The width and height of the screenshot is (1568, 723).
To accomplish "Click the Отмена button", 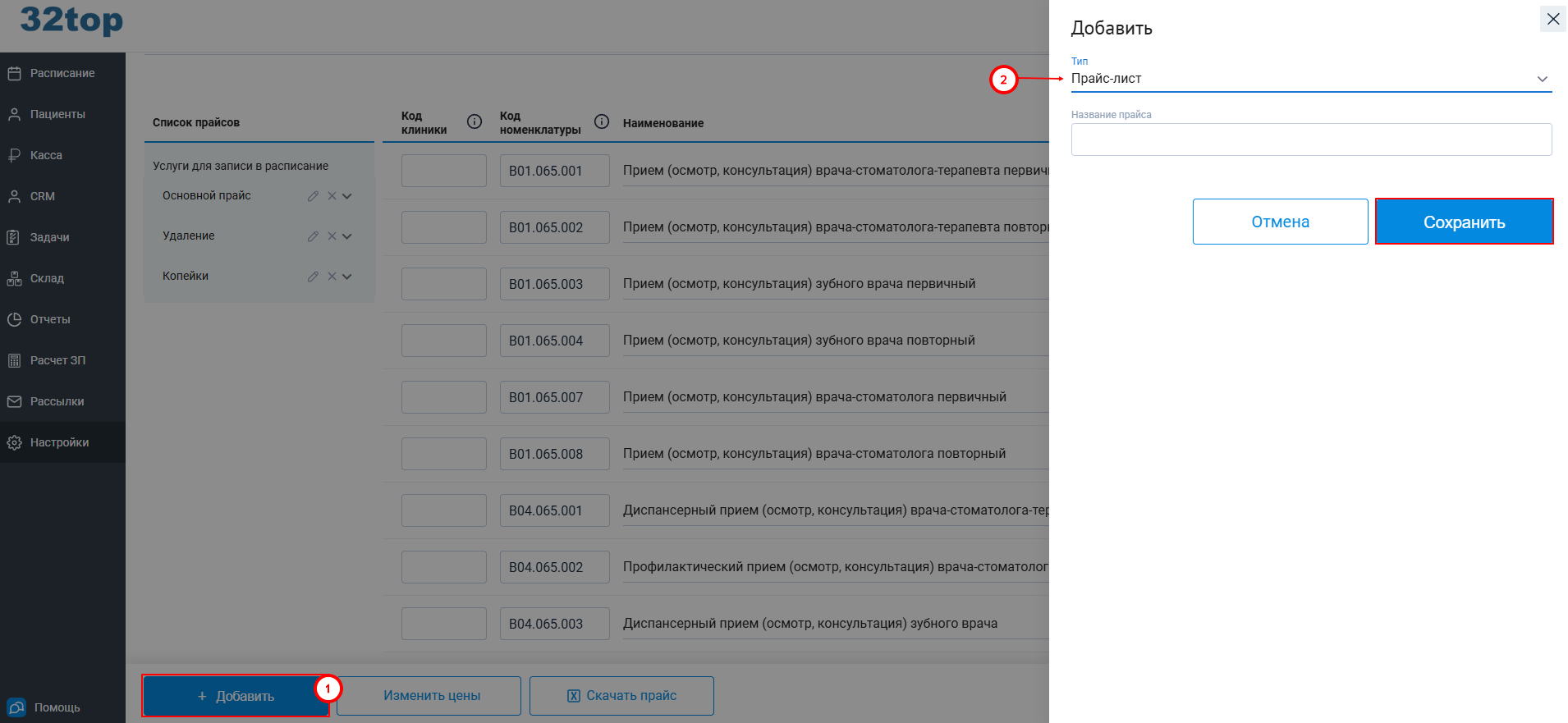I will [x=1280, y=222].
